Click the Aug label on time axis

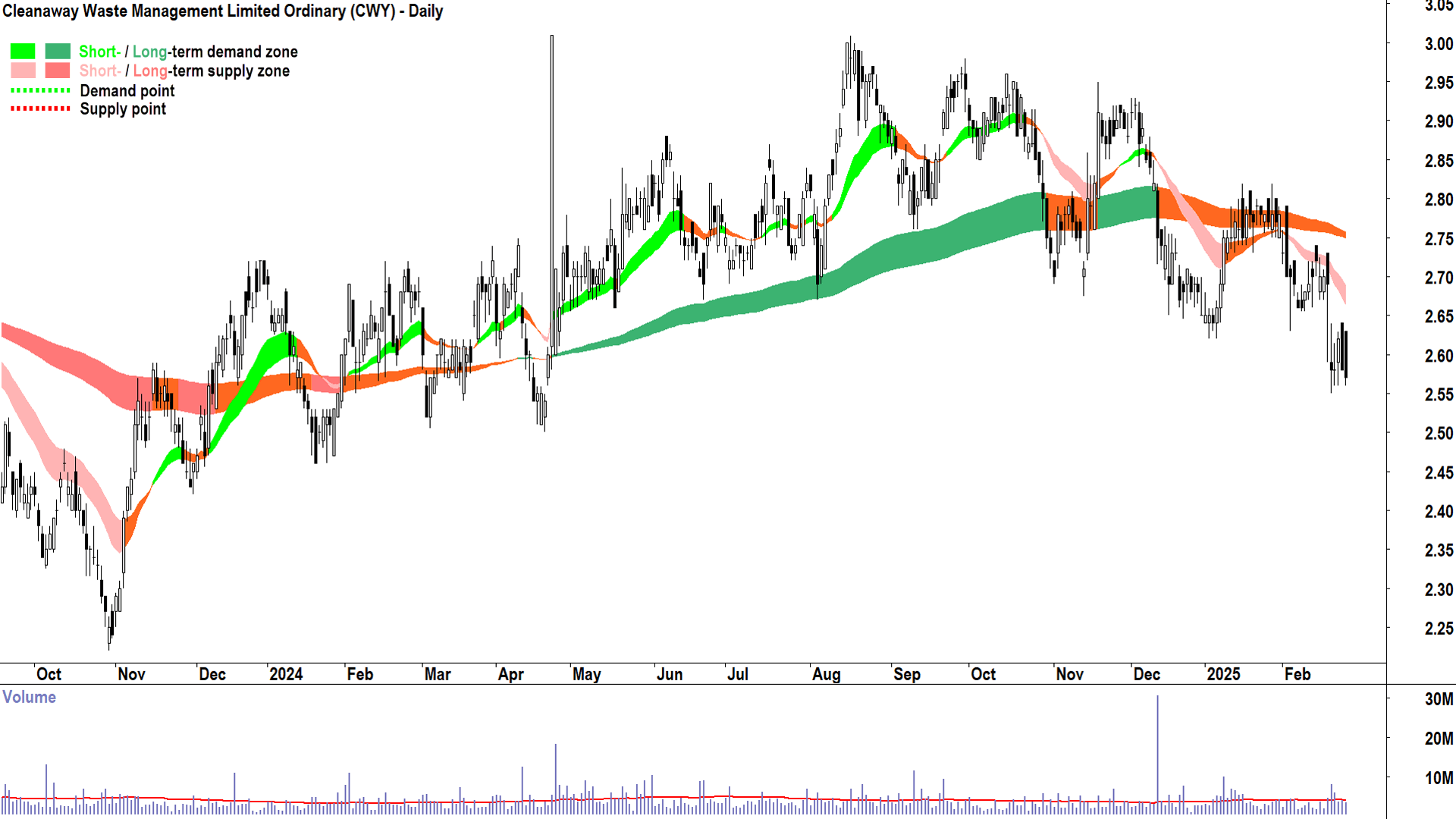(826, 674)
